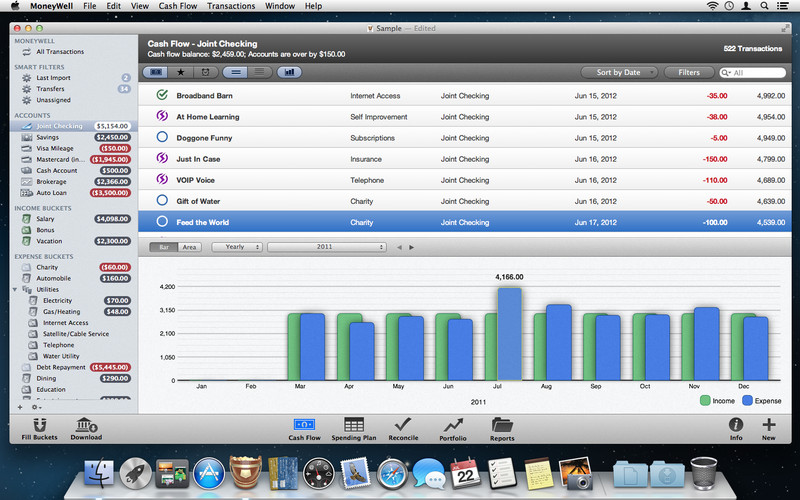
Task: Open the Transactions menu
Action: (231, 6)
